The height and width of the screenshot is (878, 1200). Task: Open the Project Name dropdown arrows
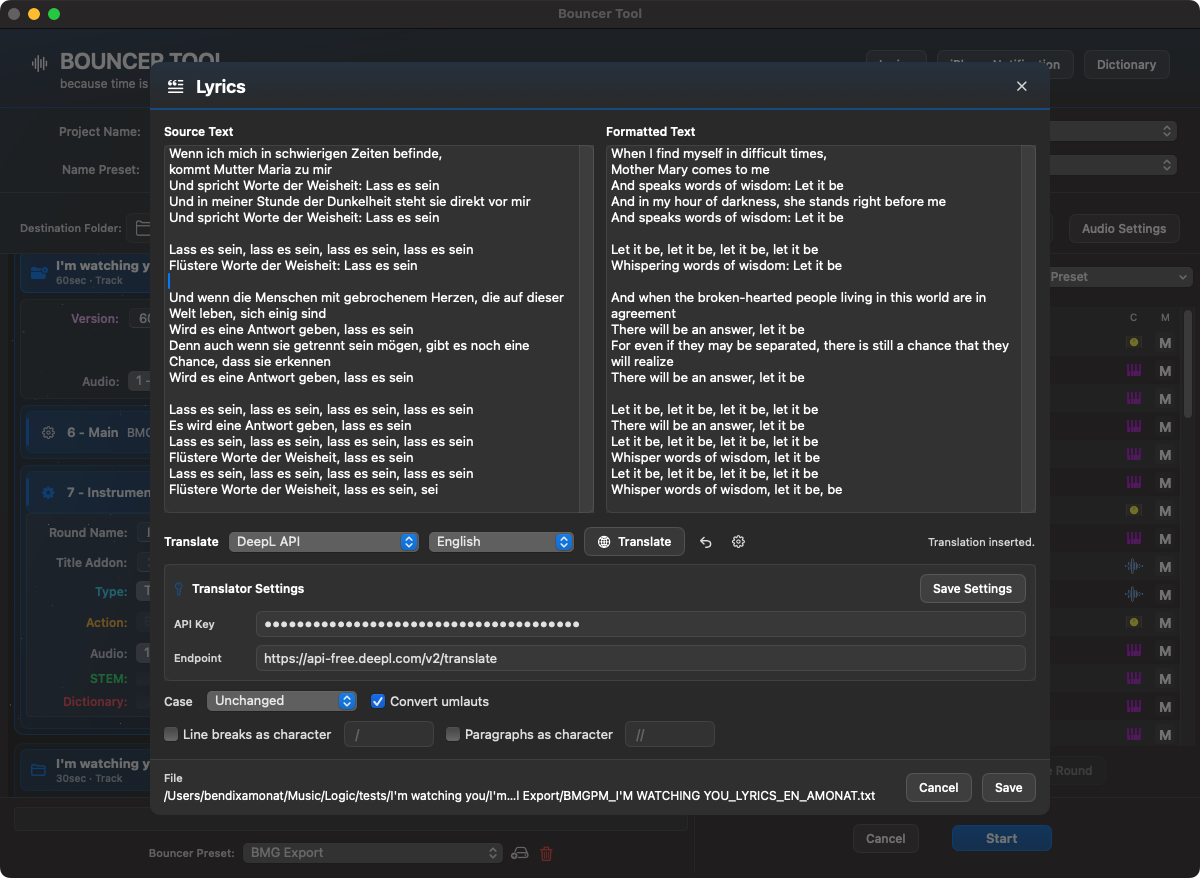[1168, 131]
